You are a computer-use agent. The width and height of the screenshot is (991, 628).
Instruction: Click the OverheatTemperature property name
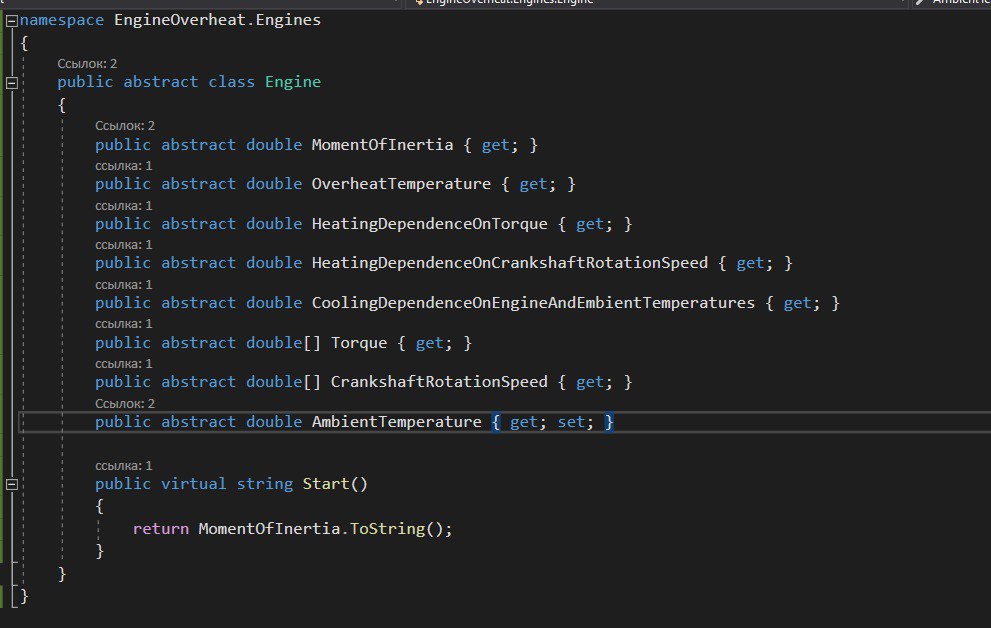pos(401,184)
